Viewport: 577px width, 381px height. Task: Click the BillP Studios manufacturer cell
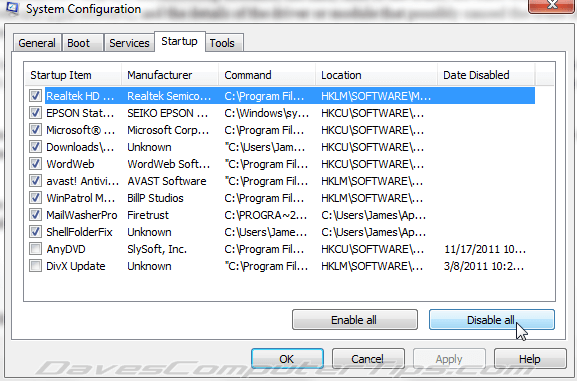pyautogui.click(x=155, y=198)
